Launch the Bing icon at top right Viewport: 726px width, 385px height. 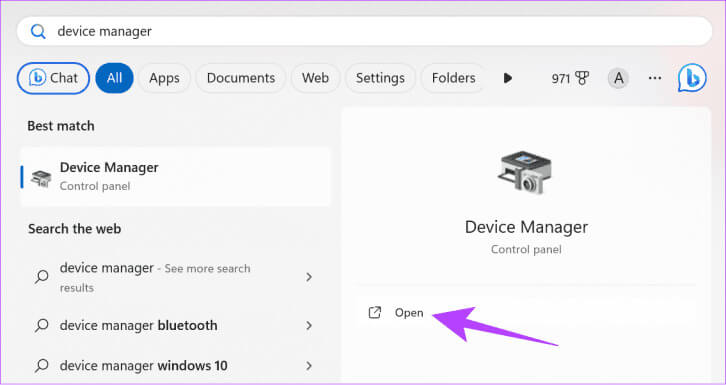point(692,78)
